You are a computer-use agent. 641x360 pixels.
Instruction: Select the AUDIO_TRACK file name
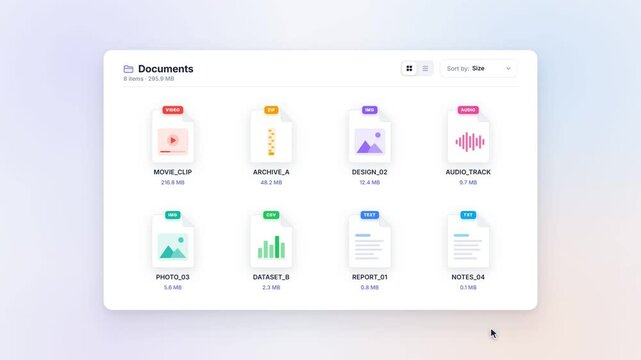coord(468,172)
